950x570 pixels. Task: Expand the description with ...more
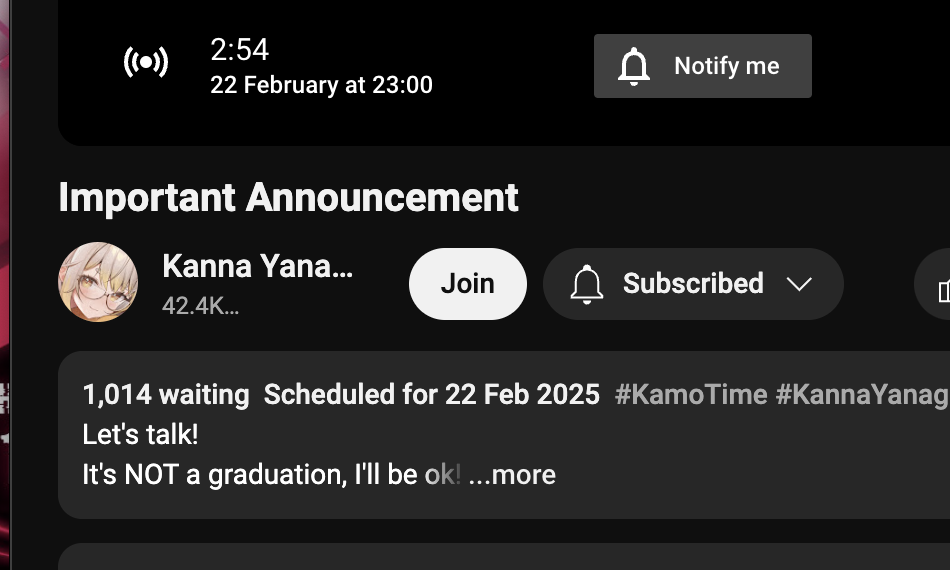click(511, 474)
